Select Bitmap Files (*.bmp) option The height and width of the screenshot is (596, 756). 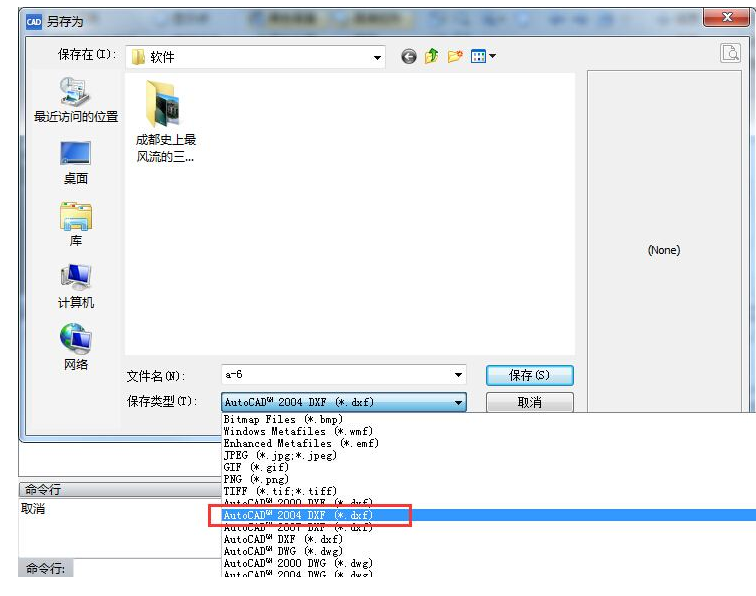[x=283, y=419]
